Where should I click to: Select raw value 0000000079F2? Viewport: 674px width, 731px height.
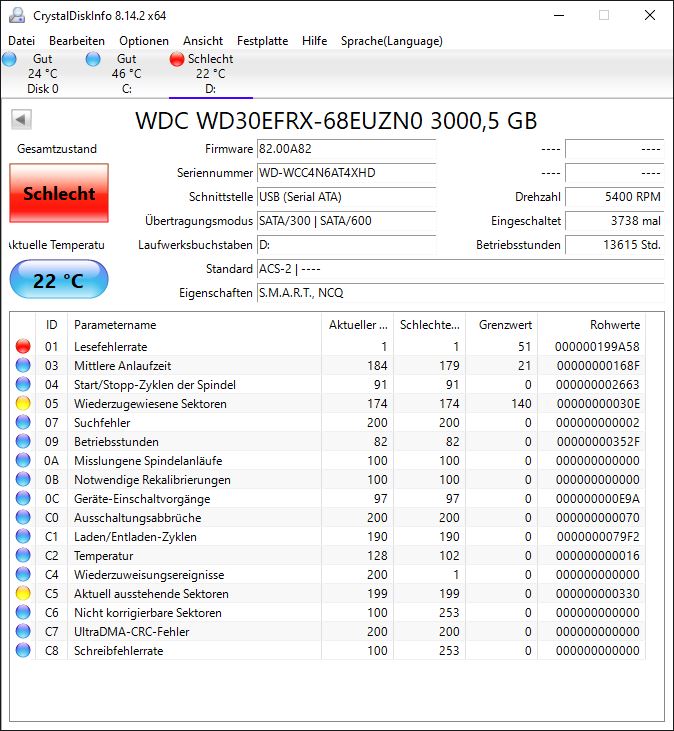click(x=598, y=537)
